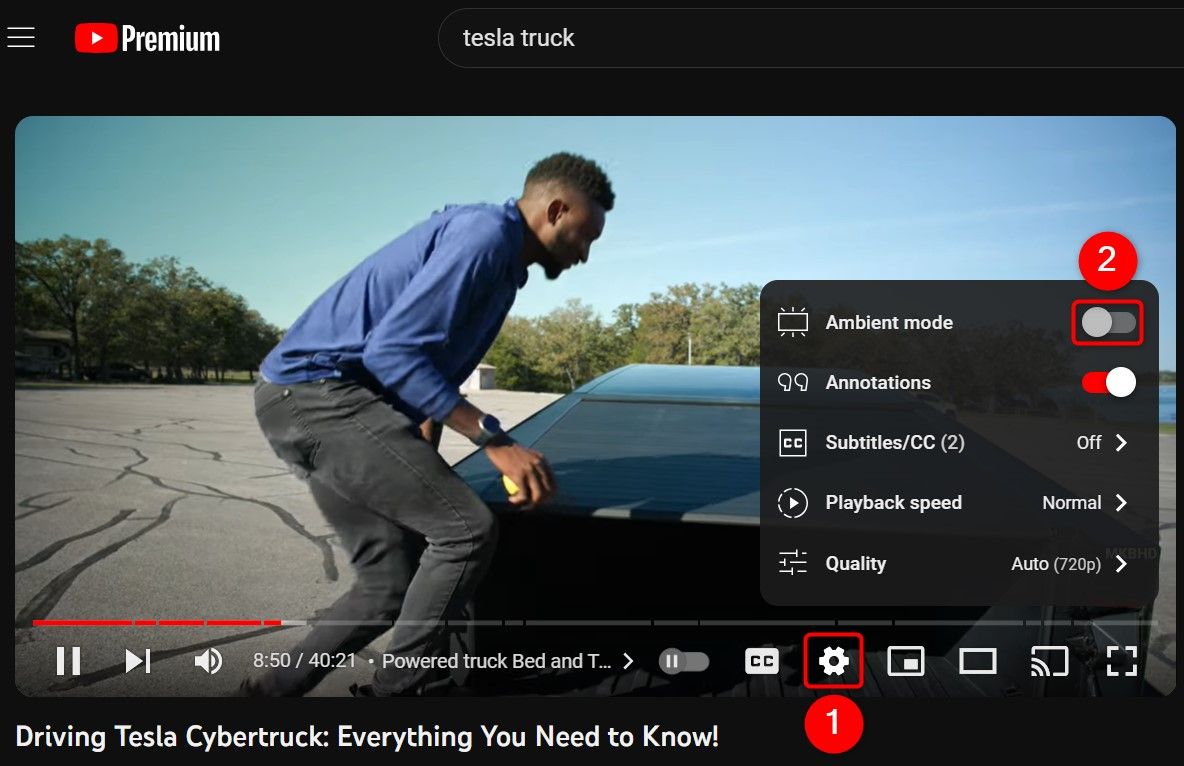Expand the chapter list arrow
Image resolution: width=1184 pixels, height=766 pixels.
pos(628,660)
